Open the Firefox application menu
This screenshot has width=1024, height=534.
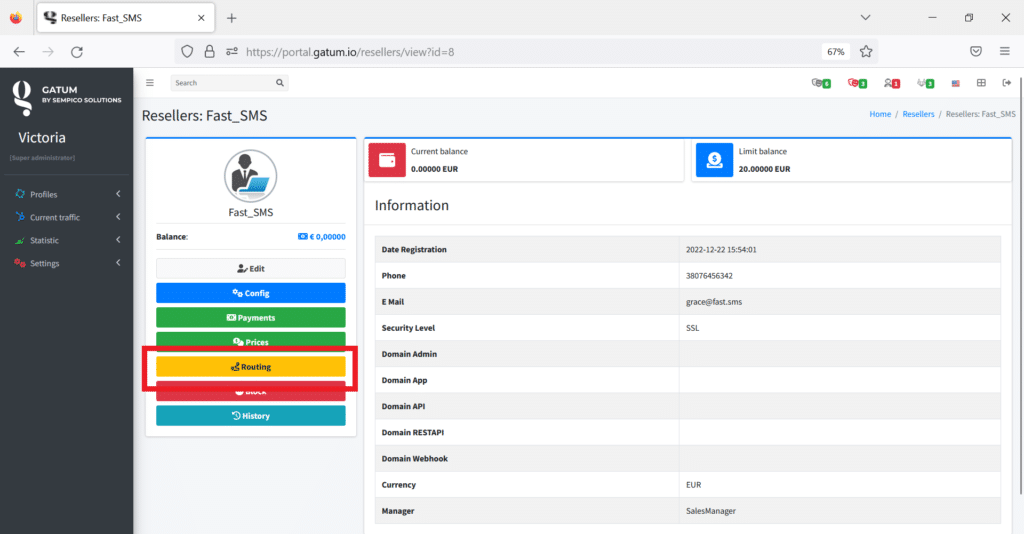click(x=1004, y=52)
